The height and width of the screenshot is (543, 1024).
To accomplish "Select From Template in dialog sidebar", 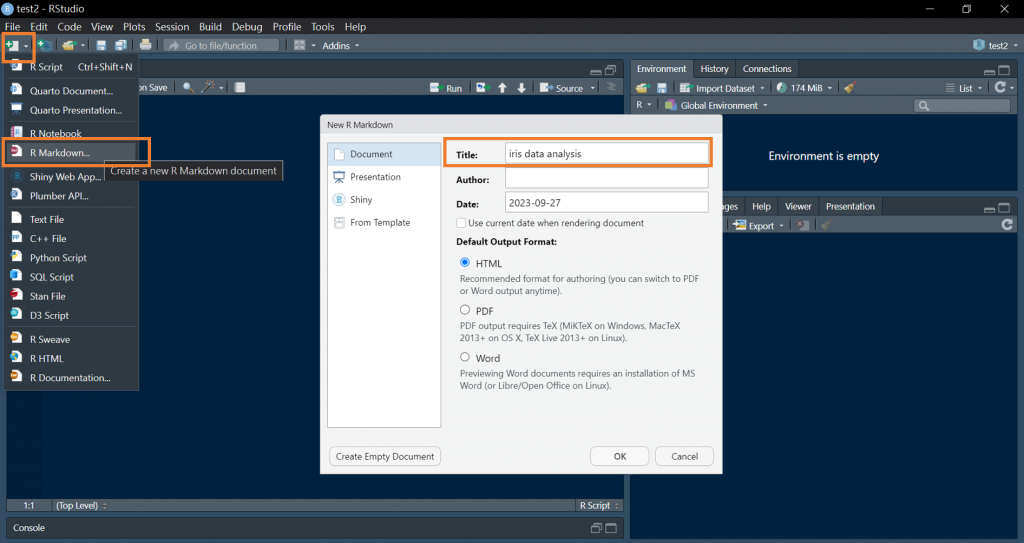I will pyautogui.click(x=384, y=222).
